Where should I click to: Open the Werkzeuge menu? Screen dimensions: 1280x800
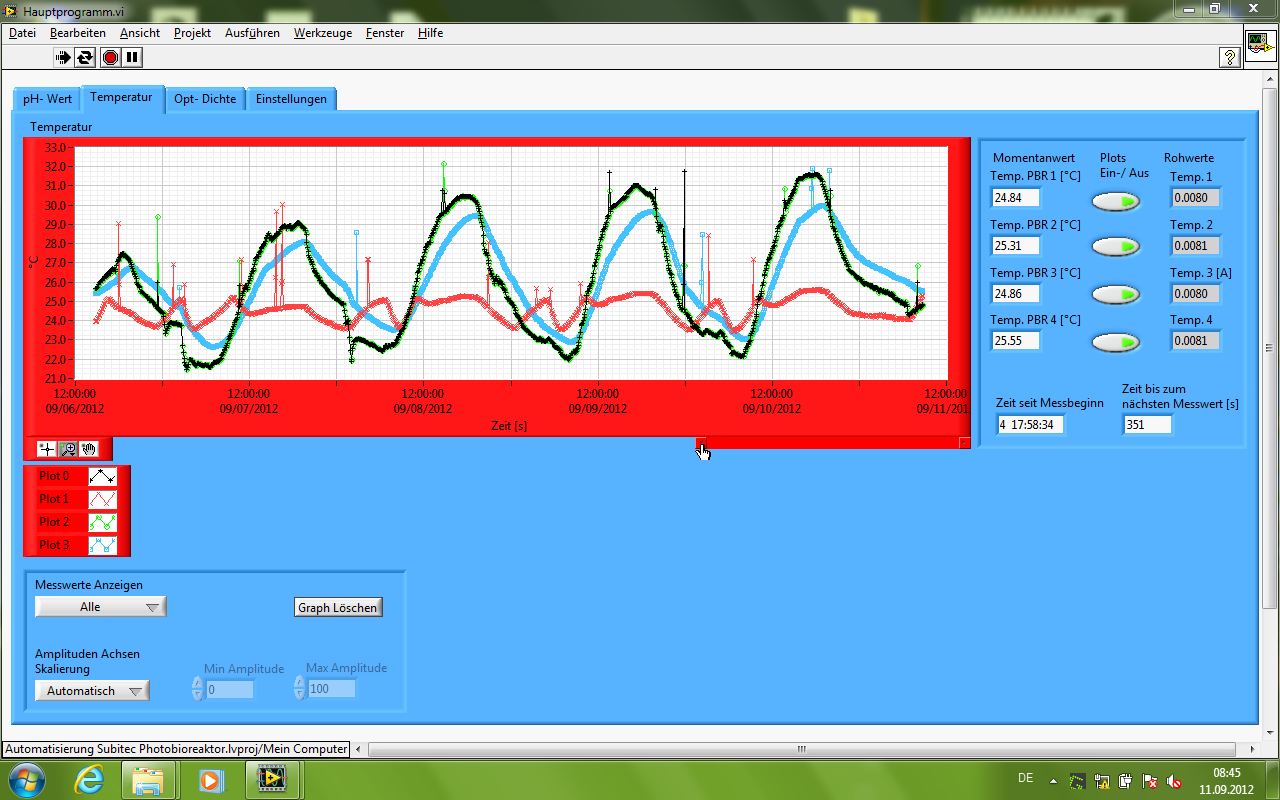point(323,33)
